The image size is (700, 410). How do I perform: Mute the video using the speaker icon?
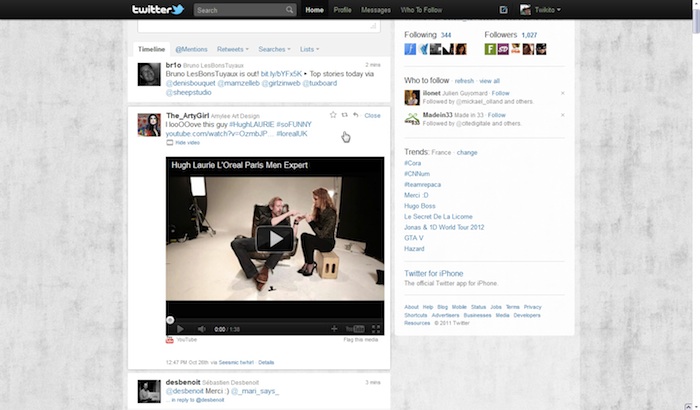pos(201,328)
